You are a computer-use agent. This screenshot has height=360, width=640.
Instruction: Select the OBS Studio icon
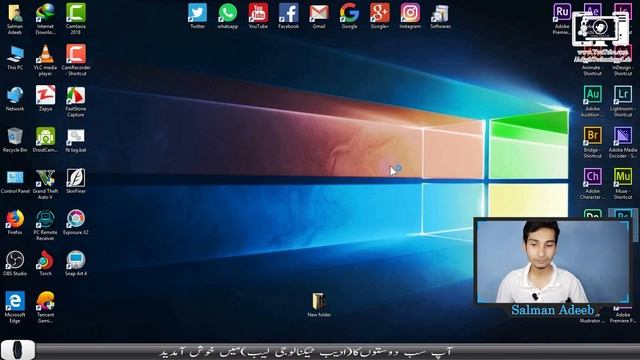(x=15, y=260)
